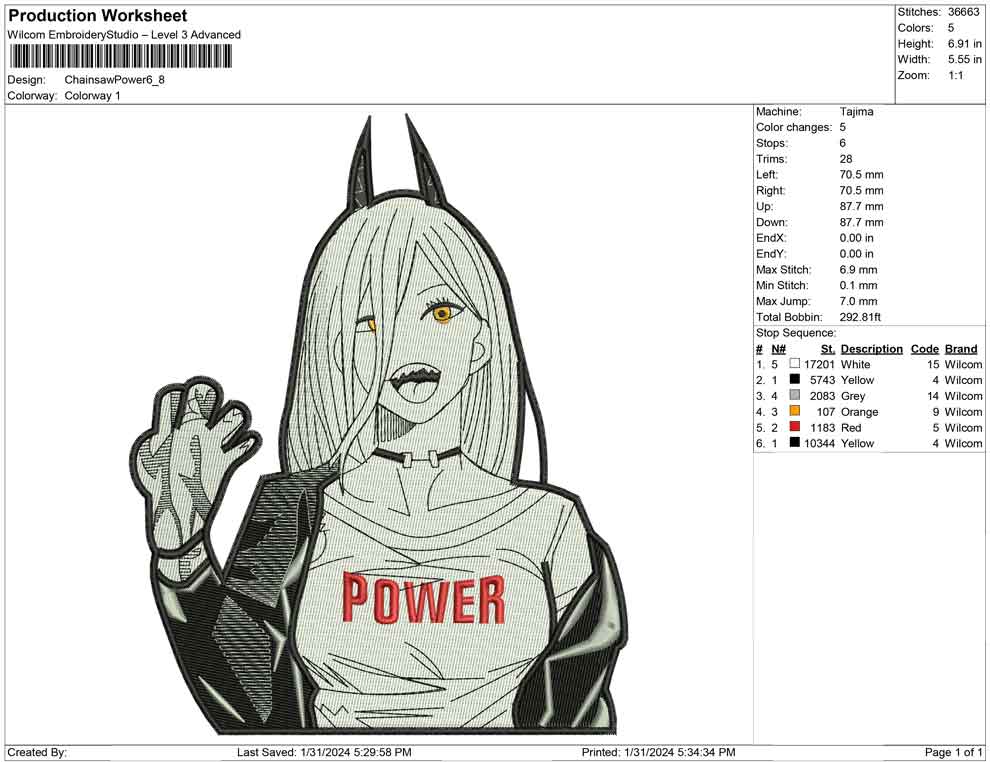The image size is (990, 762).
Task: Click the Height value "6.91 in"
Action: point(964,44)
